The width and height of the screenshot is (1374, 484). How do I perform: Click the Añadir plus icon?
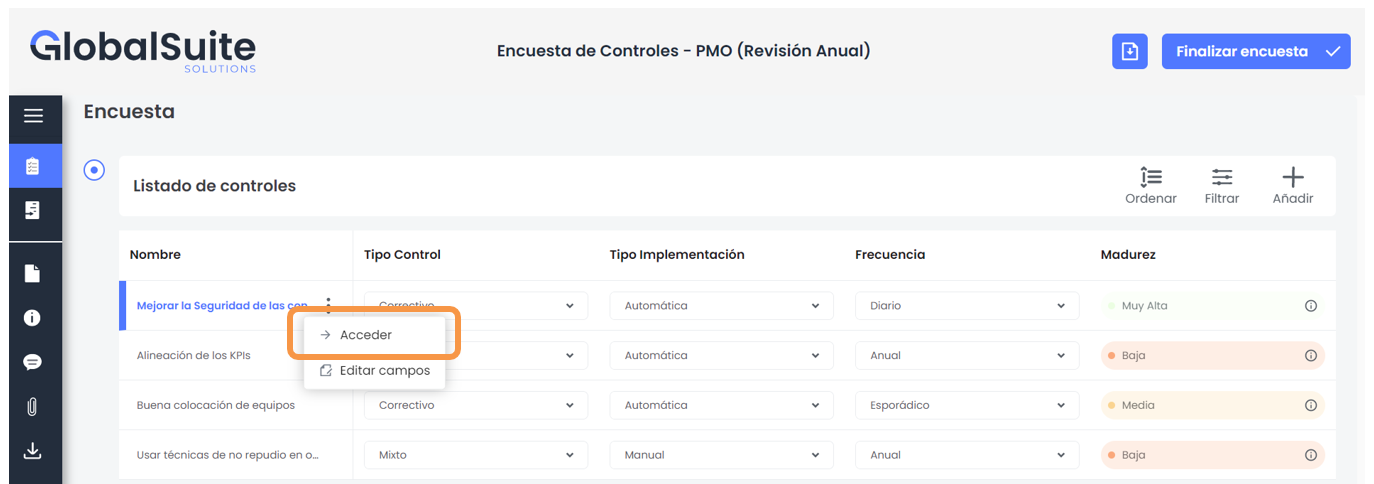(1292, 186)
